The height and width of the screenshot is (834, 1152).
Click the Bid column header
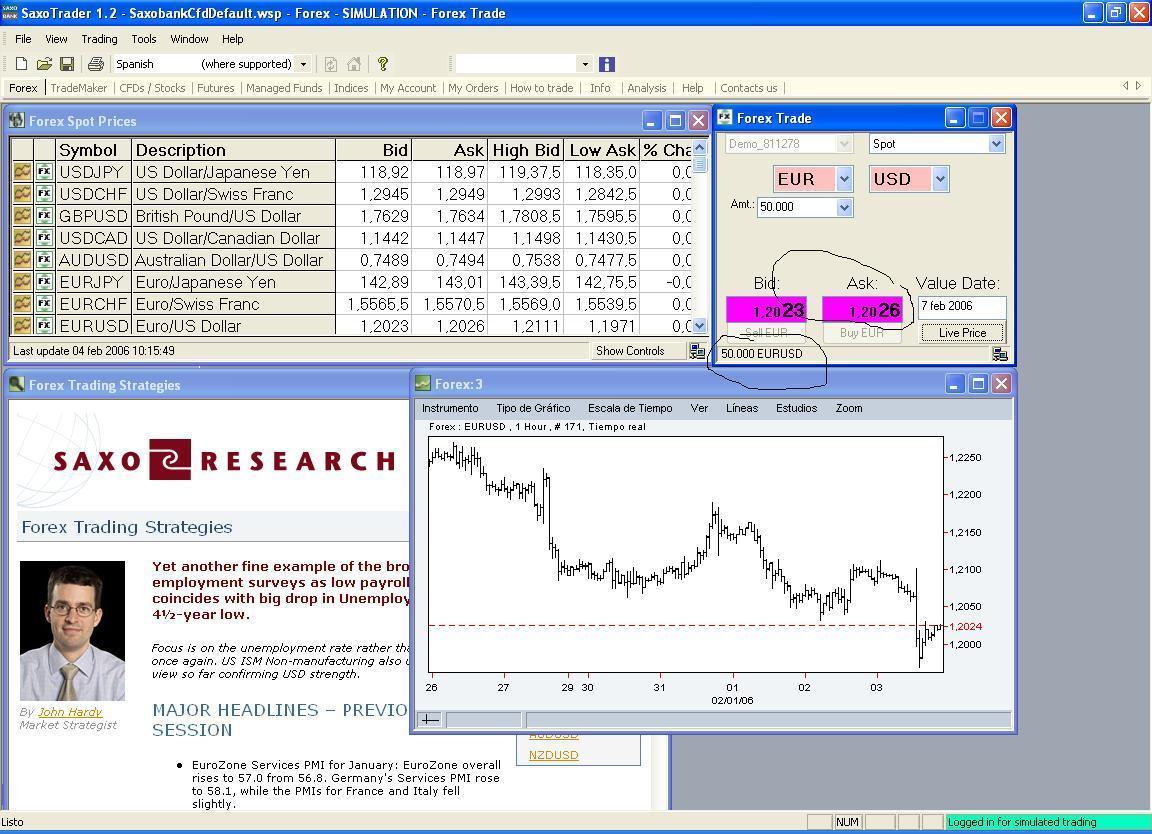(x=373, y=150)
